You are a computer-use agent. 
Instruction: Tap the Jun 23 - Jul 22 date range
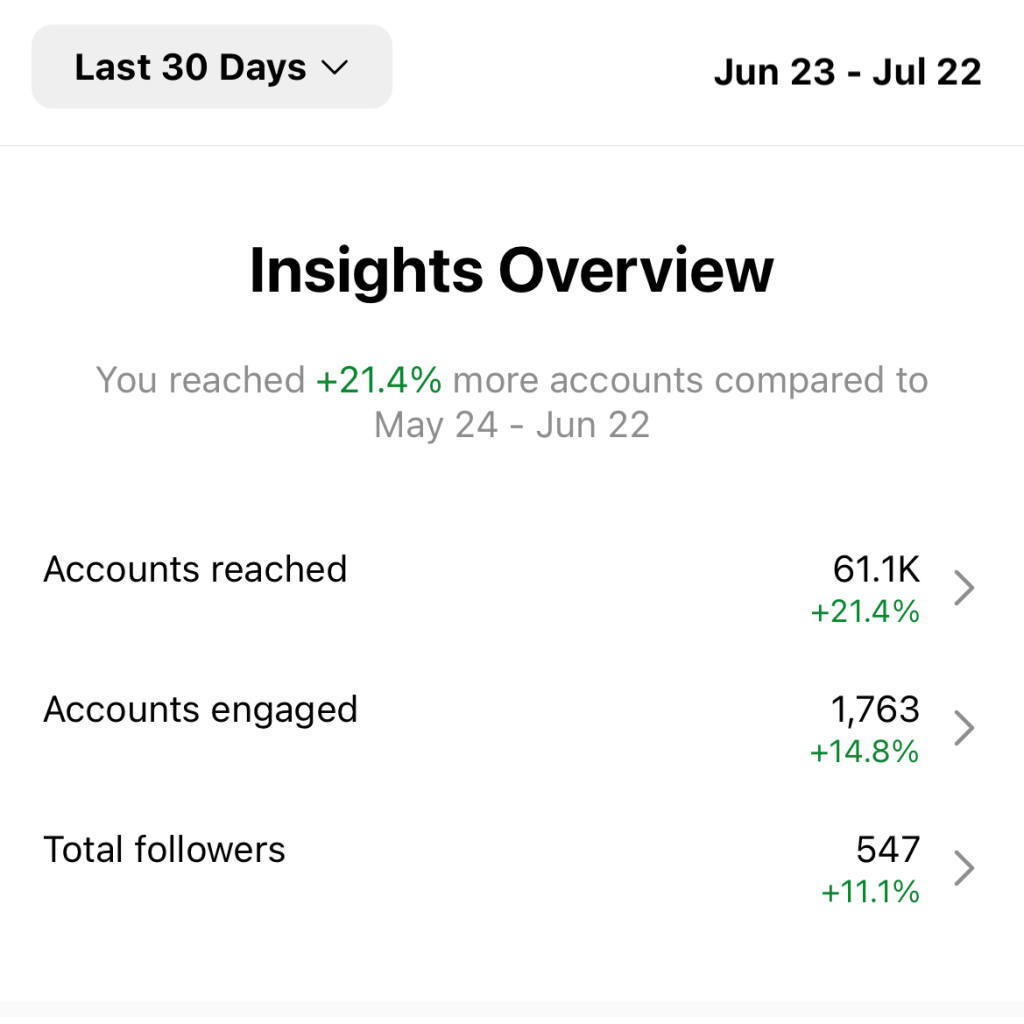(x=847, y=72)
